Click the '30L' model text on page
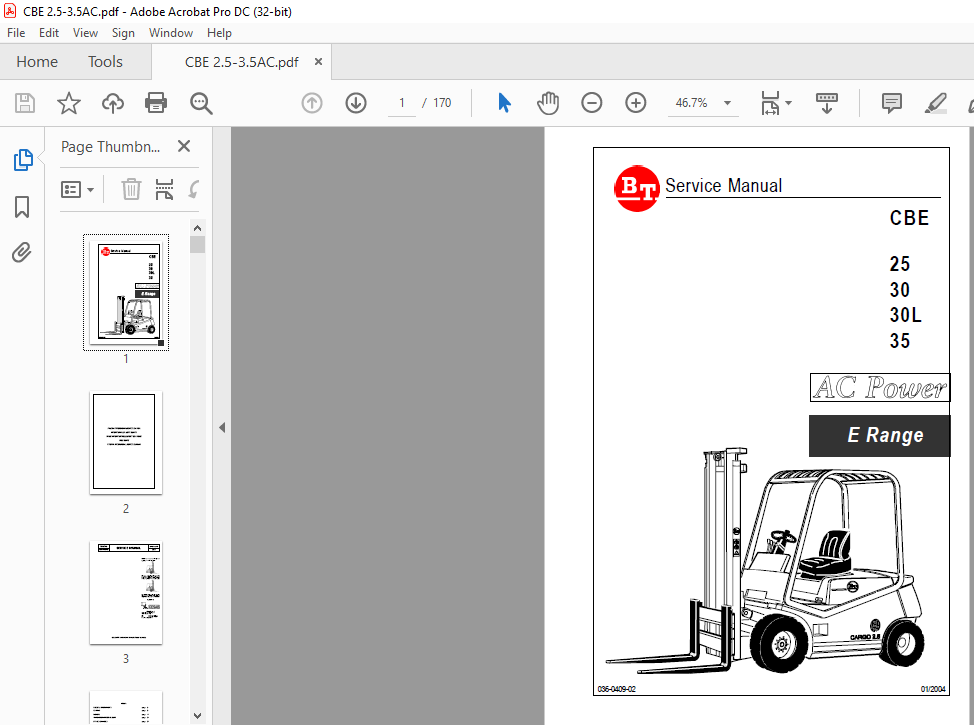This screenshot has width=974, height=725. tap(905, 315)
